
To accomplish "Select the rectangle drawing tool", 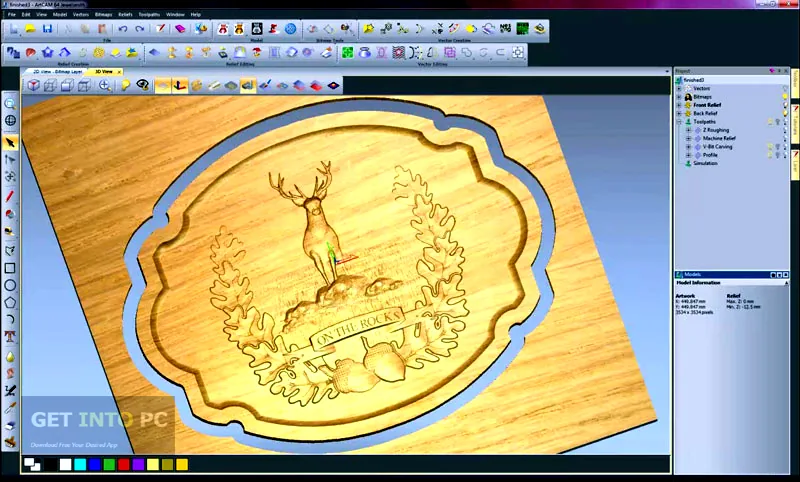I will (10, 268).
